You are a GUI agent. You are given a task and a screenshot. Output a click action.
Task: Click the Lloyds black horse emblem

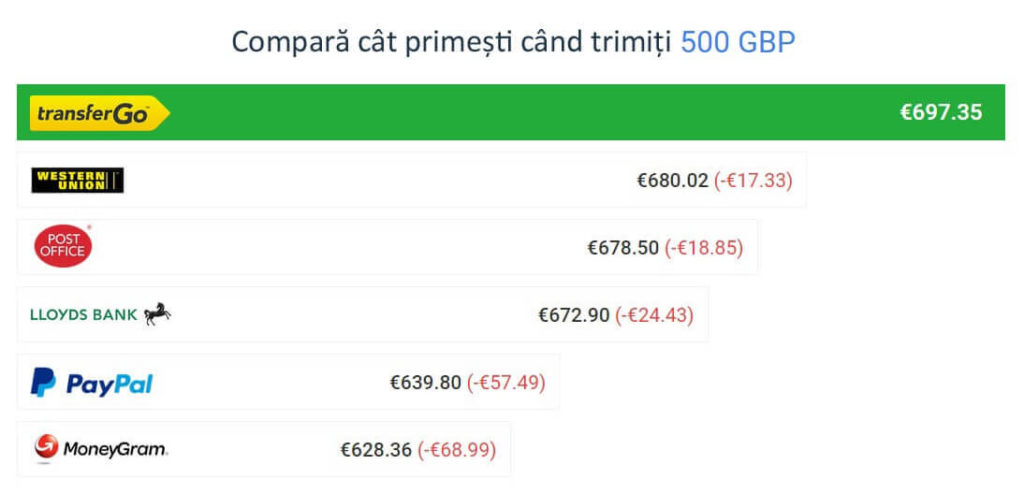(157, 314)
